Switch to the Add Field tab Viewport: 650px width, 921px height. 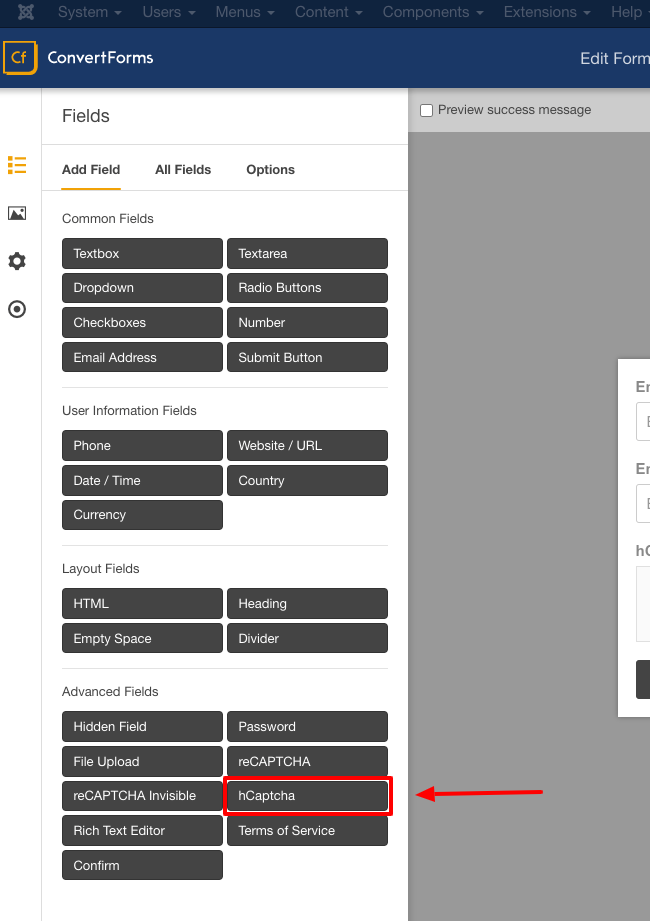pos(91,170)
